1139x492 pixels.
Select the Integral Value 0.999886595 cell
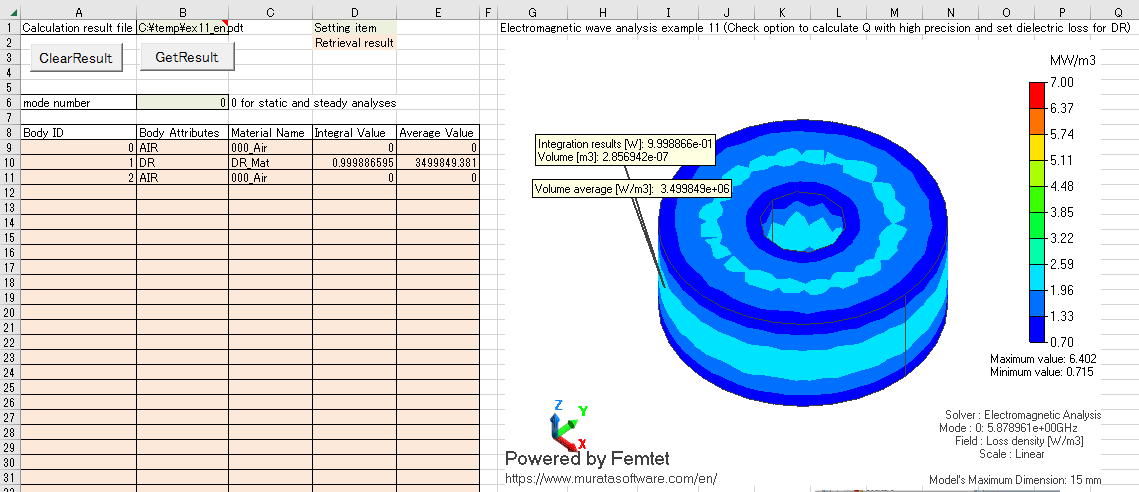click(354, 162)
